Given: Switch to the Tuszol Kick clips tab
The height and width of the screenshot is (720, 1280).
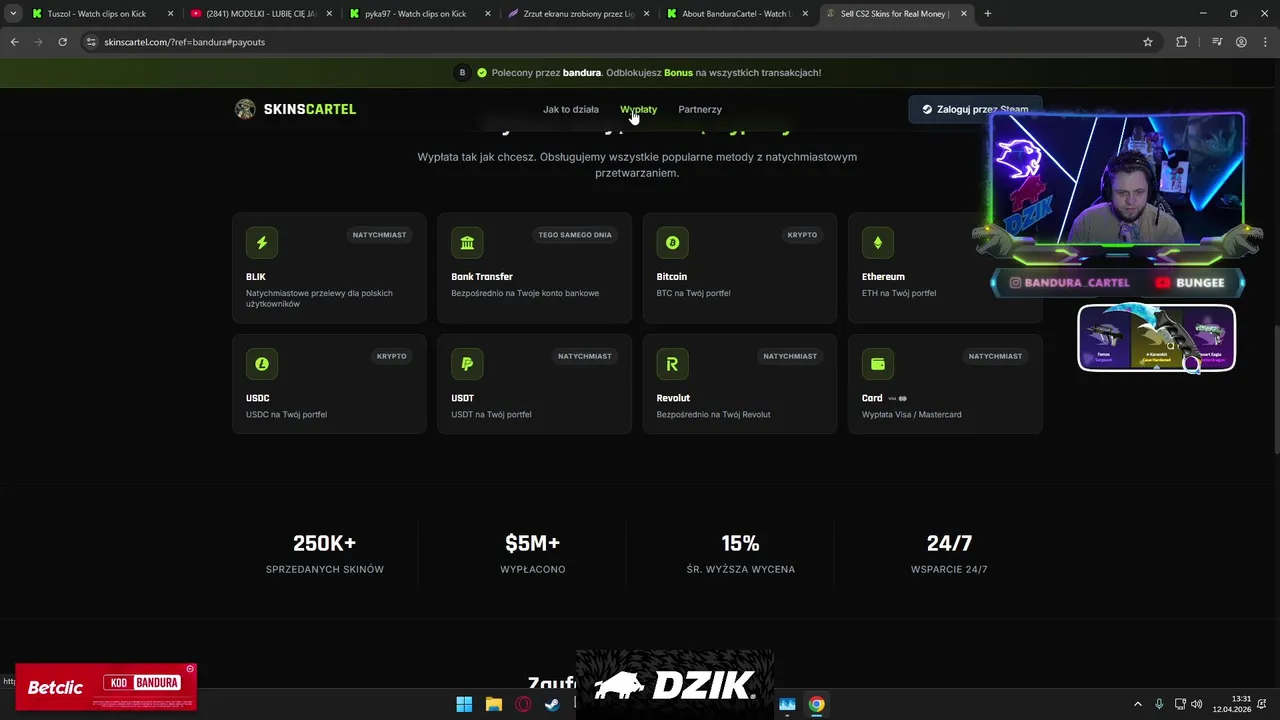Looking at the screenshot, I should (x=103, y=14).
